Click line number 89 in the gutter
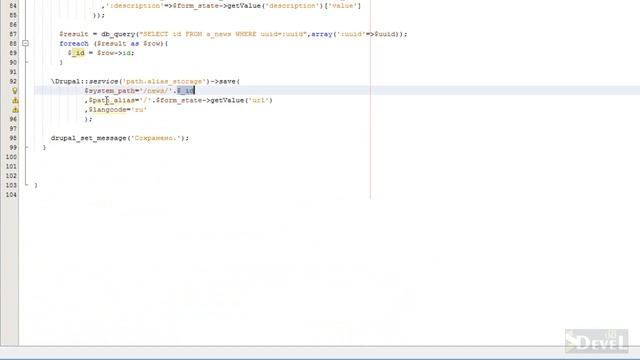Screen dimensions: 640x360 click(x=13, y=53)
